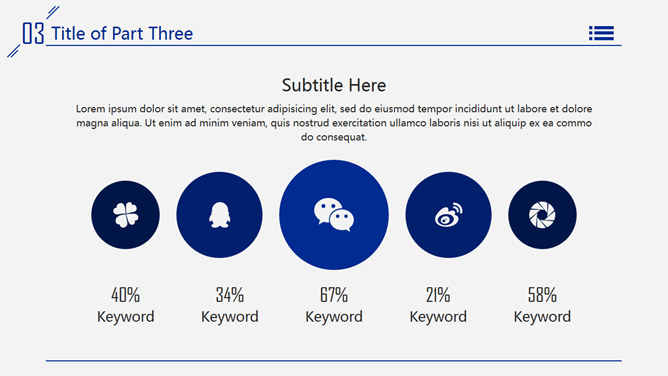Select the 34% statistic label

click(230, 295)
